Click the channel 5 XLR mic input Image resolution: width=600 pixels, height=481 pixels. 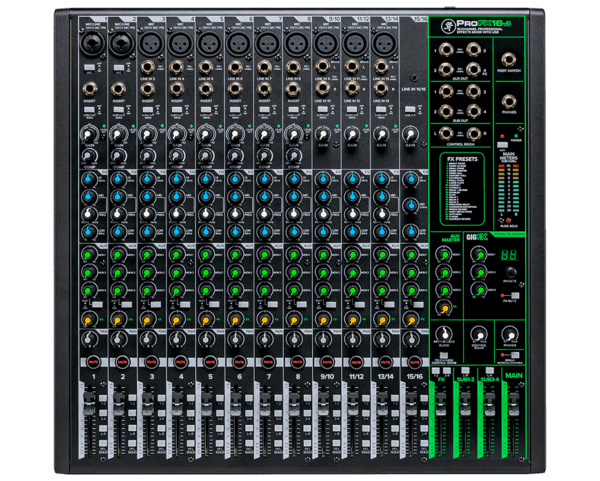(x=206, y=43)
